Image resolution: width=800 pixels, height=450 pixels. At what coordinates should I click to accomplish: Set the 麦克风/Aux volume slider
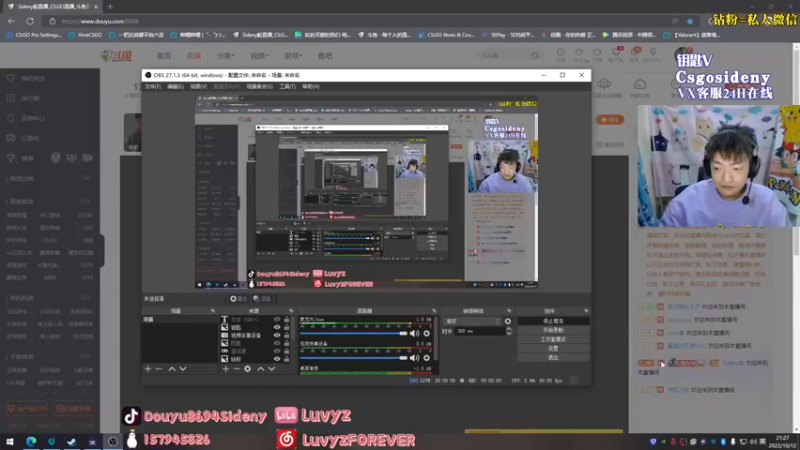354,333
